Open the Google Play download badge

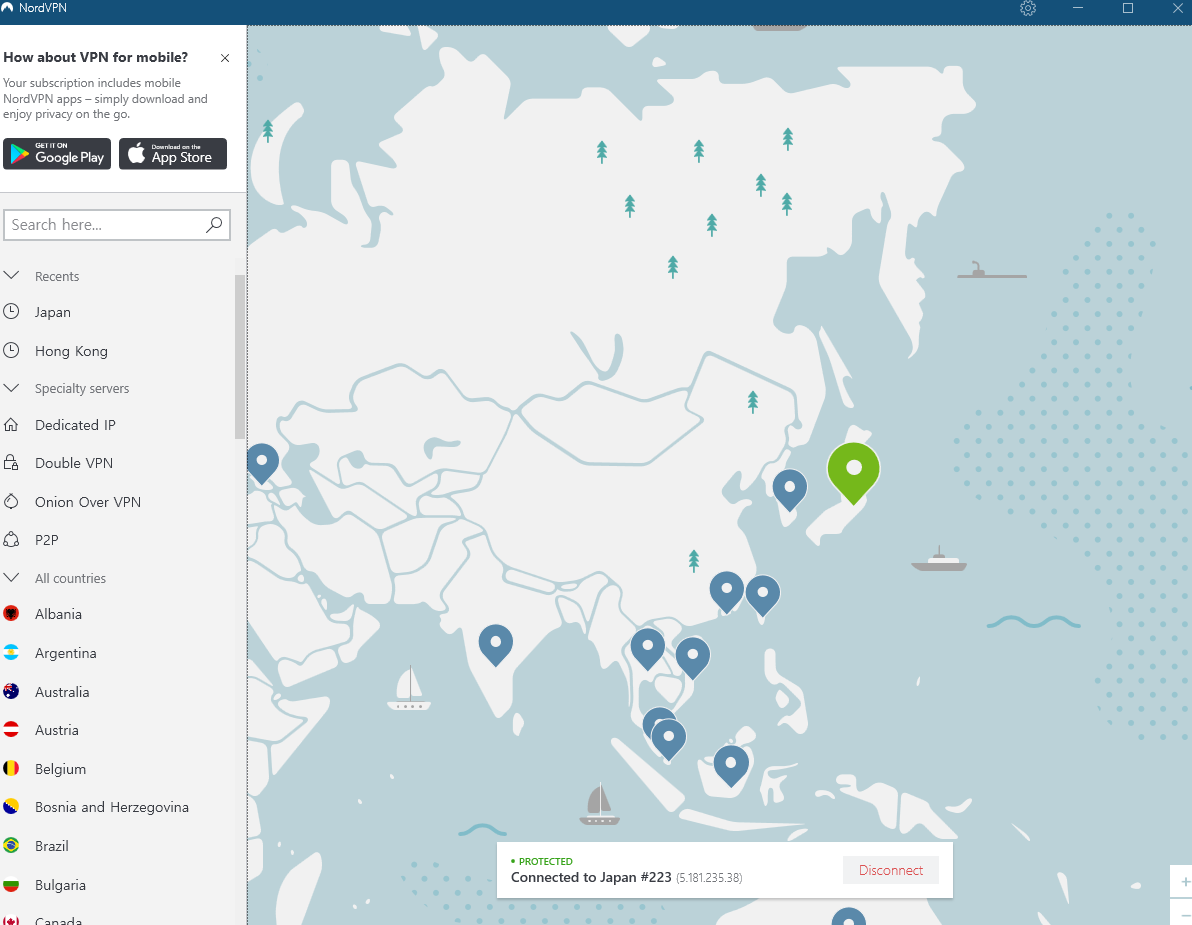click(57, 154)
